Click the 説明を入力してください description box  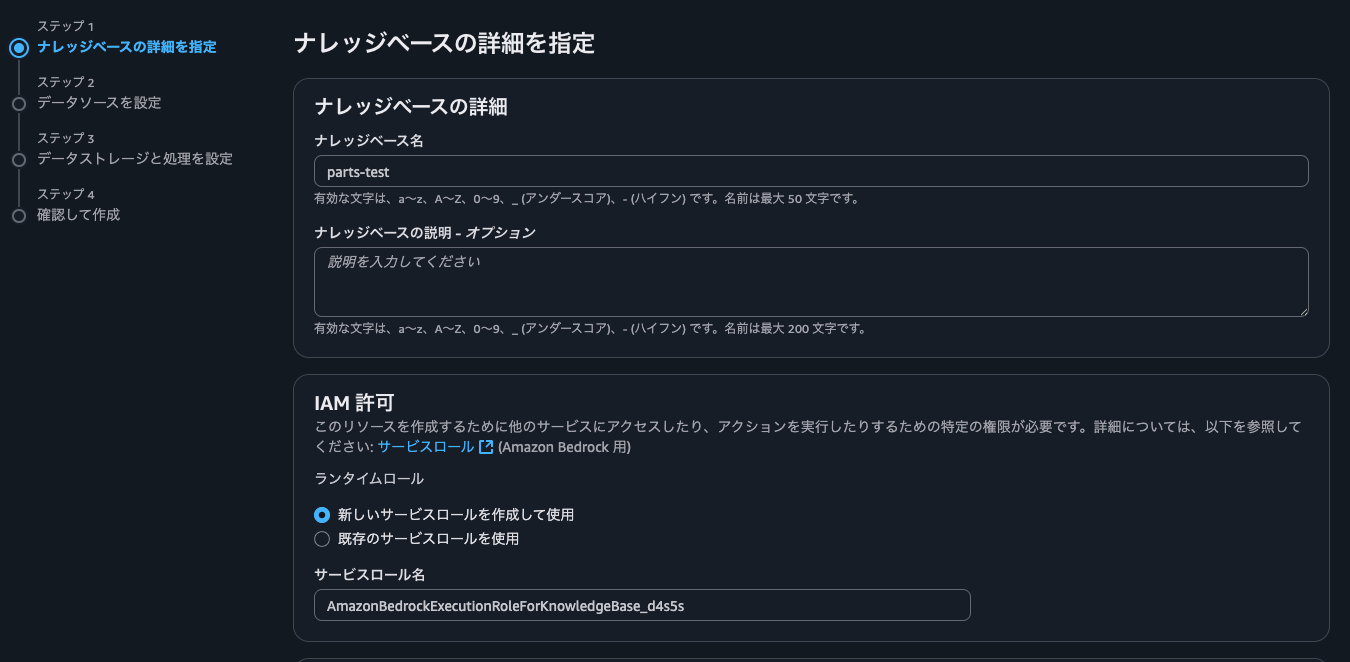coord(810,282)
